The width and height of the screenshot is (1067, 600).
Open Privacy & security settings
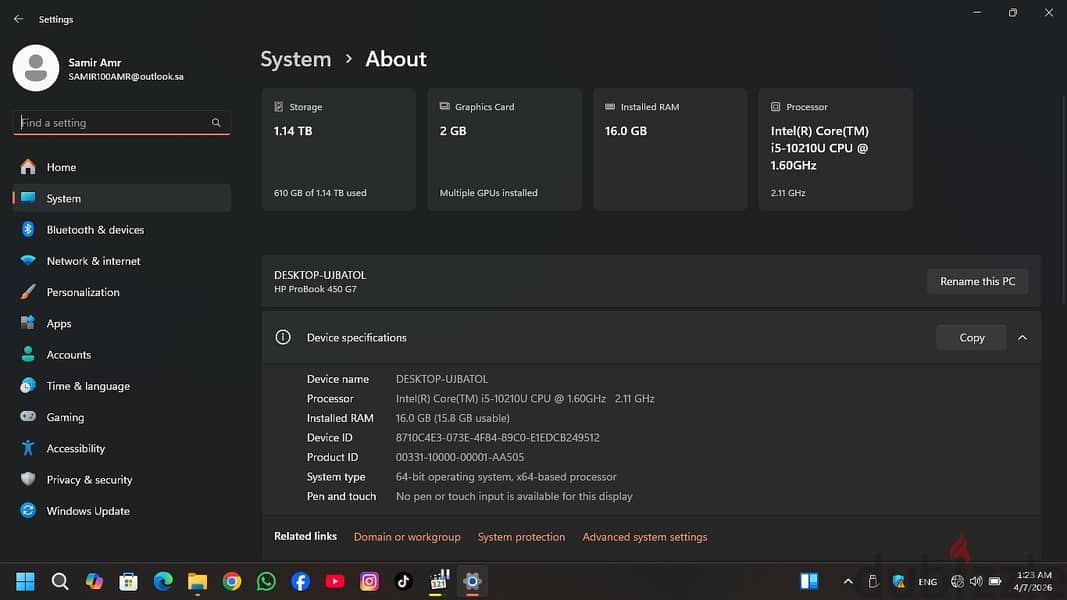pyautogui.click(x=121, y=480)
